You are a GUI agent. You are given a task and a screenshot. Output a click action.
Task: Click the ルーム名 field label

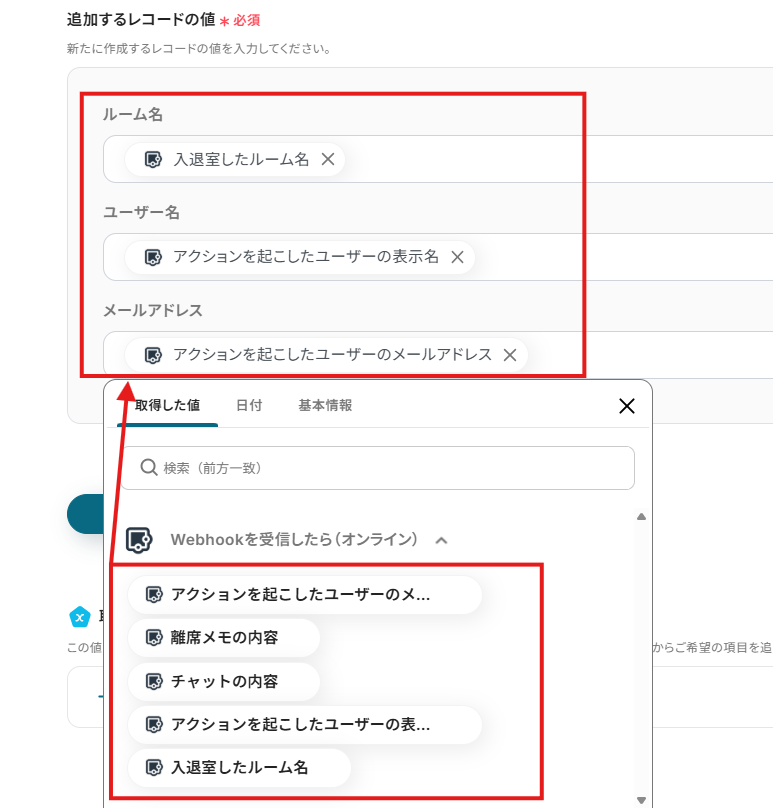pos(133,114)
